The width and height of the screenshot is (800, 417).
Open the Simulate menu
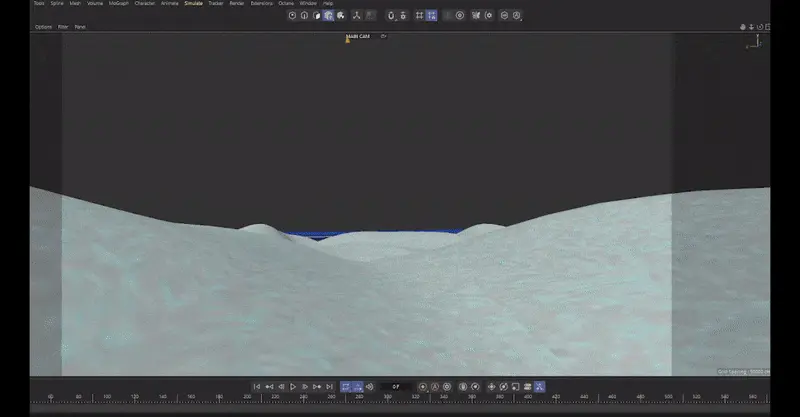(x=193, y=3)
